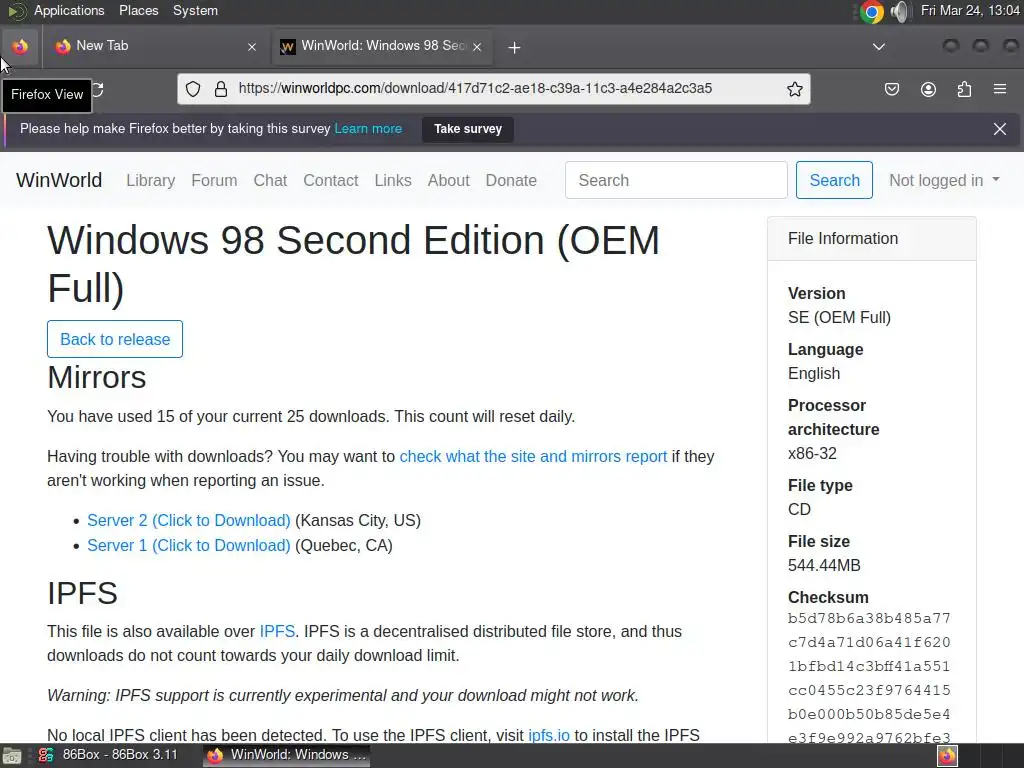Click the address bar URL
Screen dimensions: 1024x768
tap(475, 88)
